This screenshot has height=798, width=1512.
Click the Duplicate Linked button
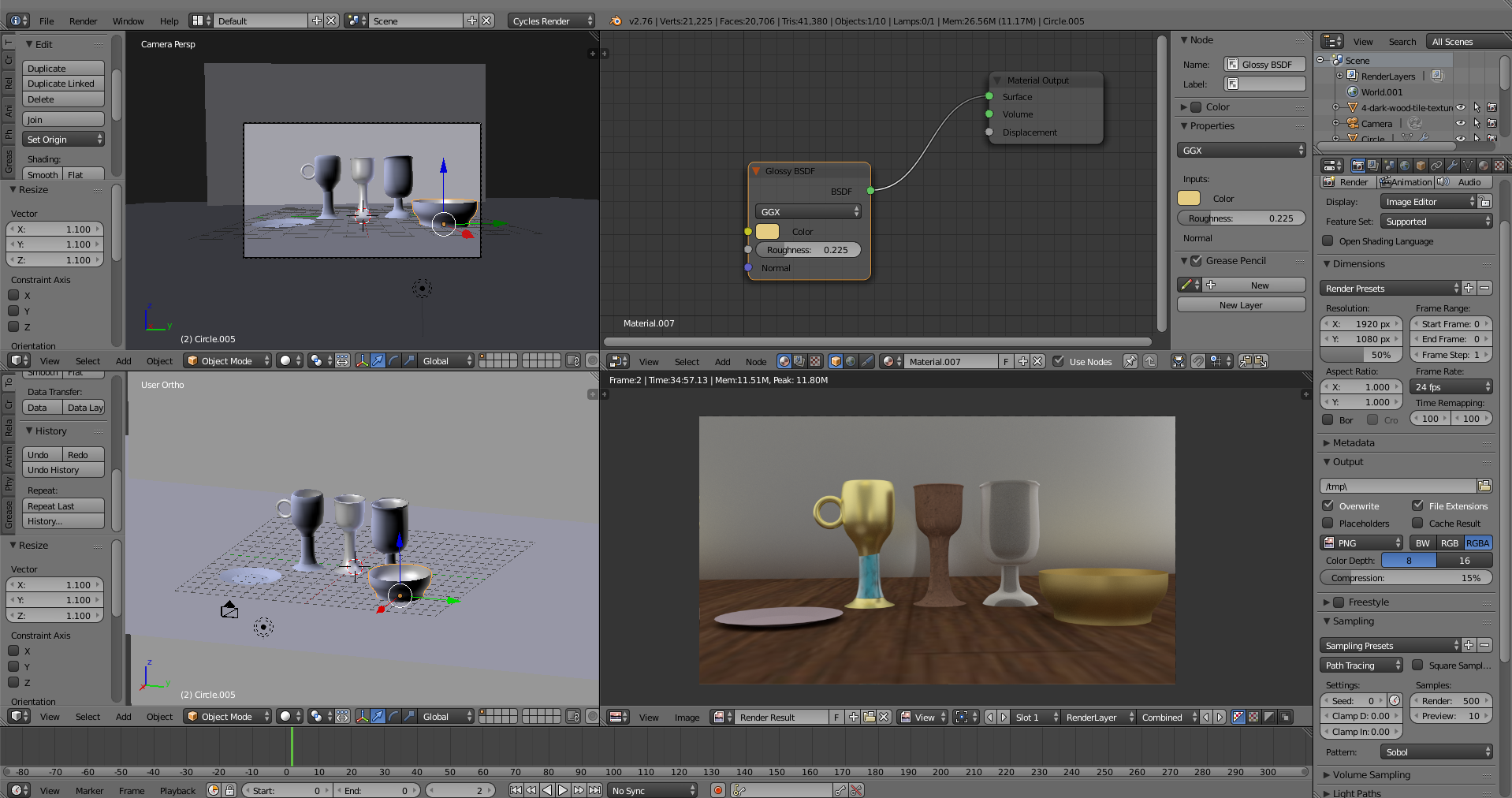63,84
